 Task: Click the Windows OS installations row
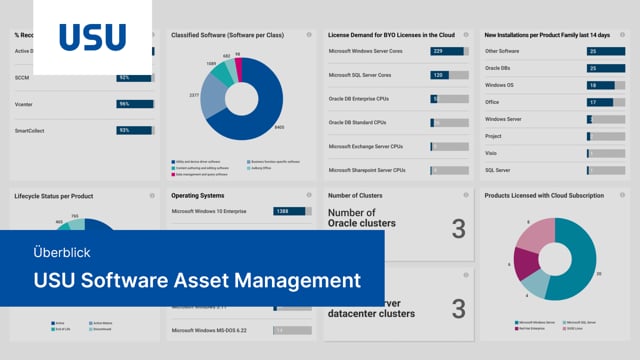[x=555, y=85]
